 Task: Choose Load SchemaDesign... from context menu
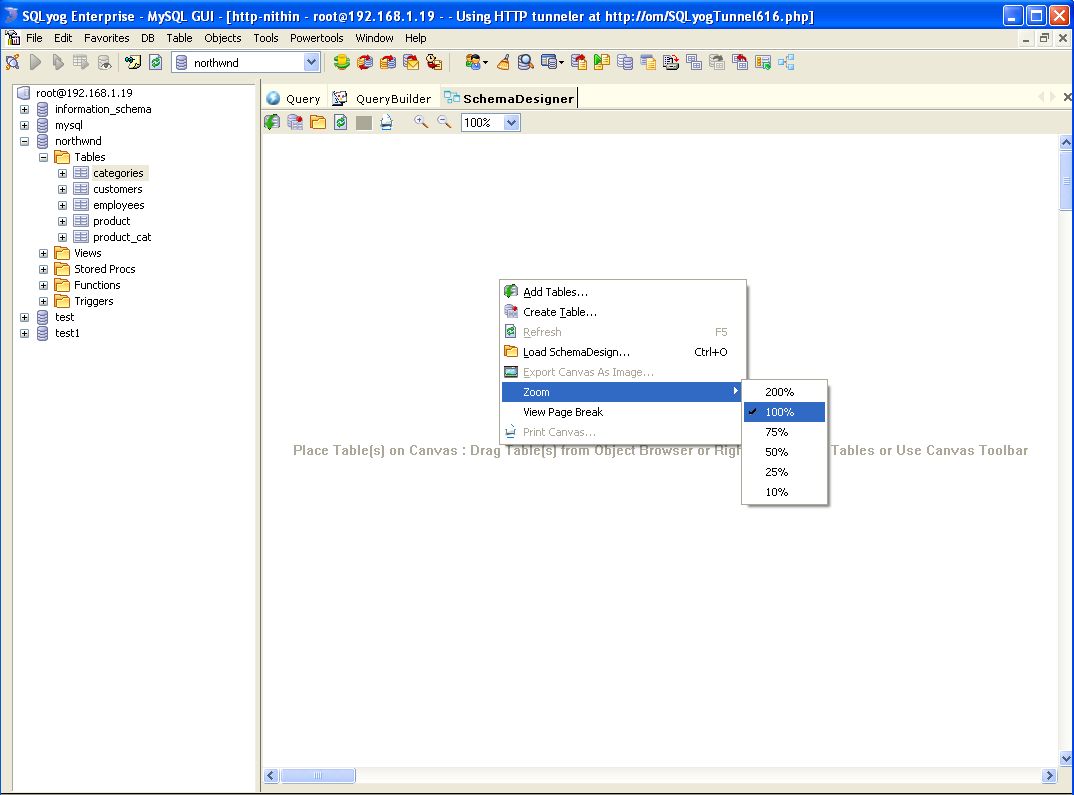tap(622, 352)
